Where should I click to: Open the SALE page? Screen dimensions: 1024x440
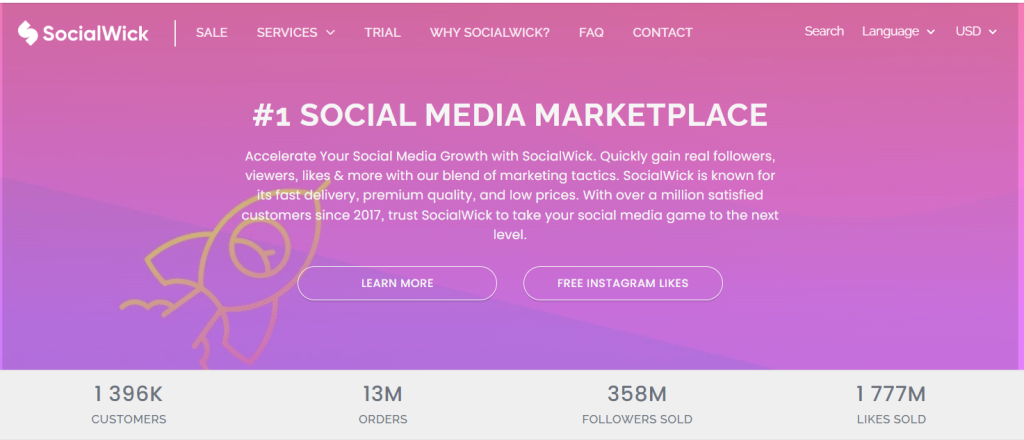[212, 32]
